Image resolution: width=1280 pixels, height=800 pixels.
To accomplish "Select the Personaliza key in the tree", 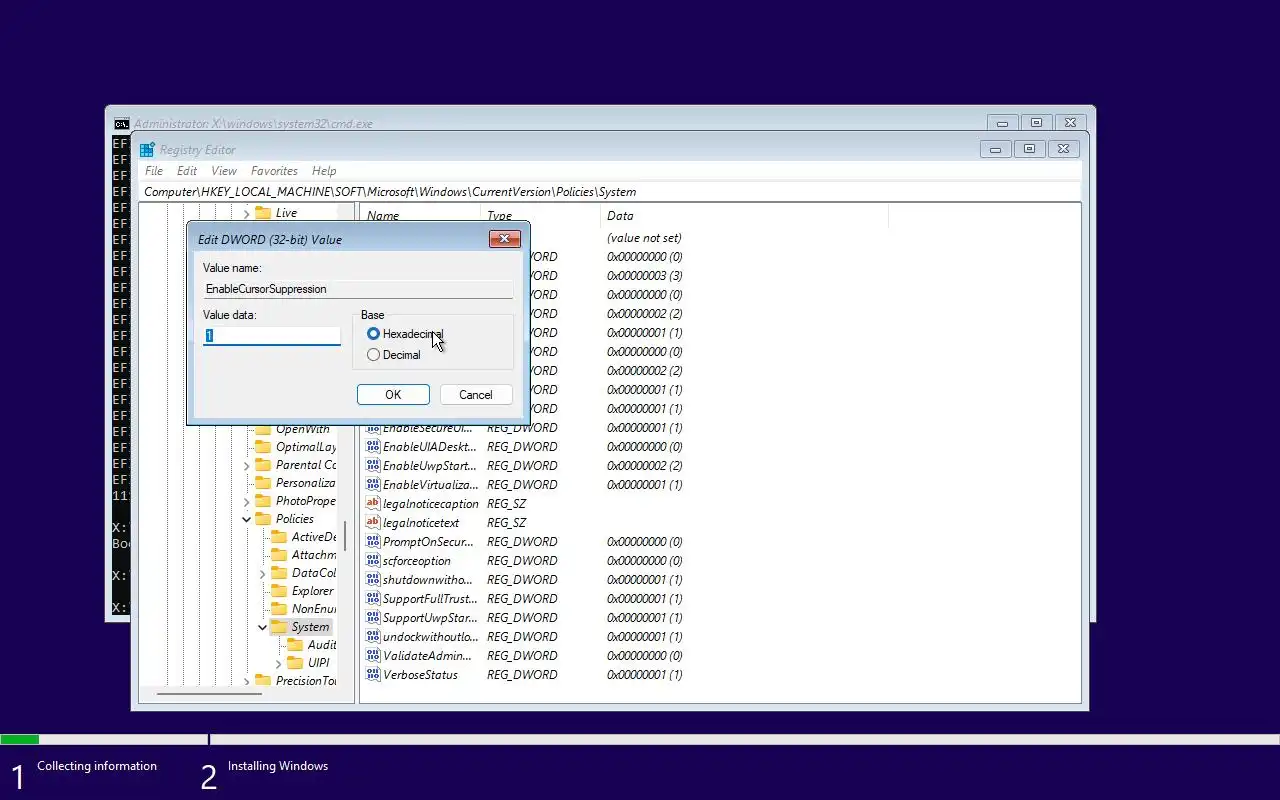I will (x=305, y=483).
